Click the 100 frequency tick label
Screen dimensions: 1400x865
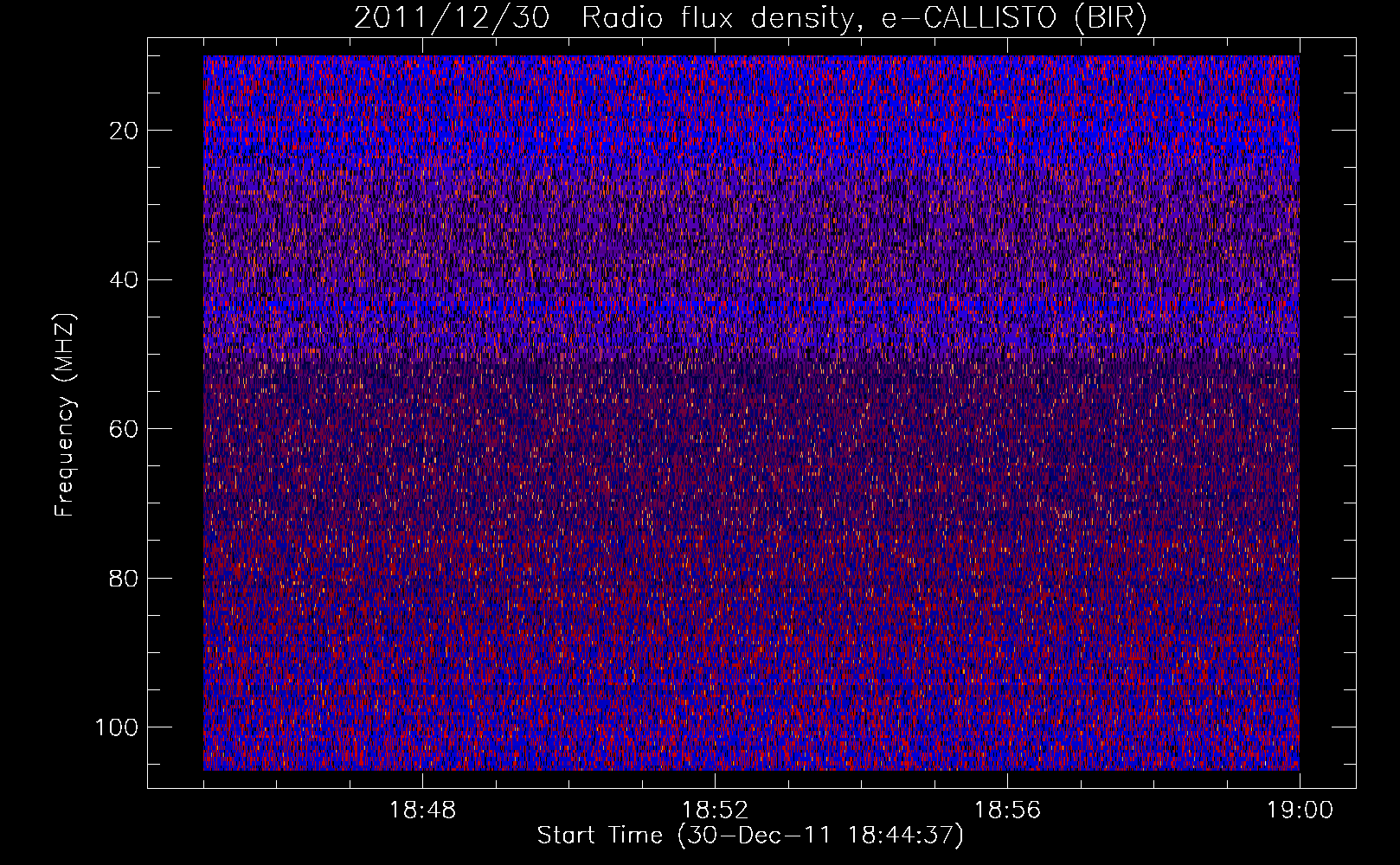point(117,727)
